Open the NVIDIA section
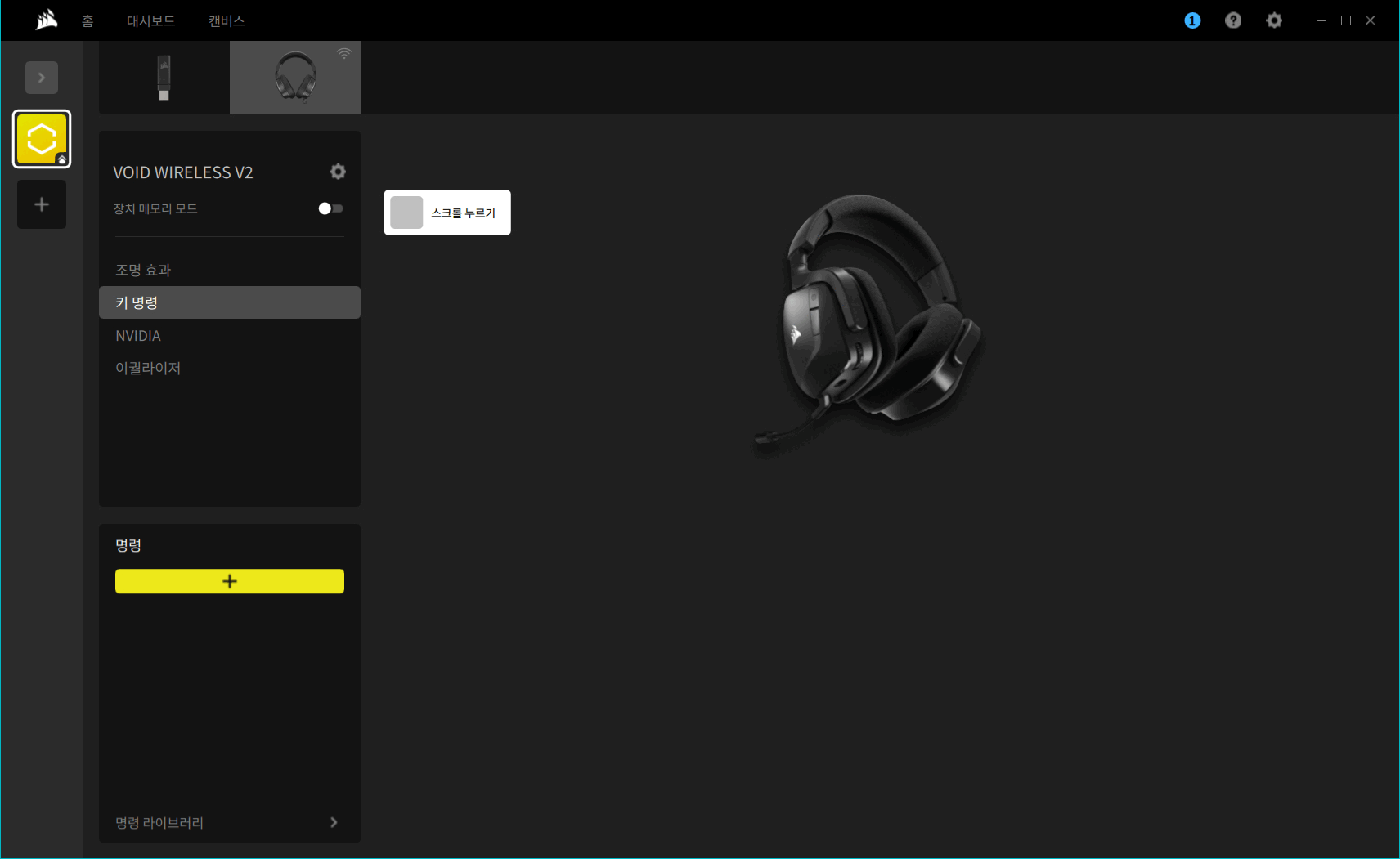The height and width of the screenshot is (859, 1400). [230, 336]
